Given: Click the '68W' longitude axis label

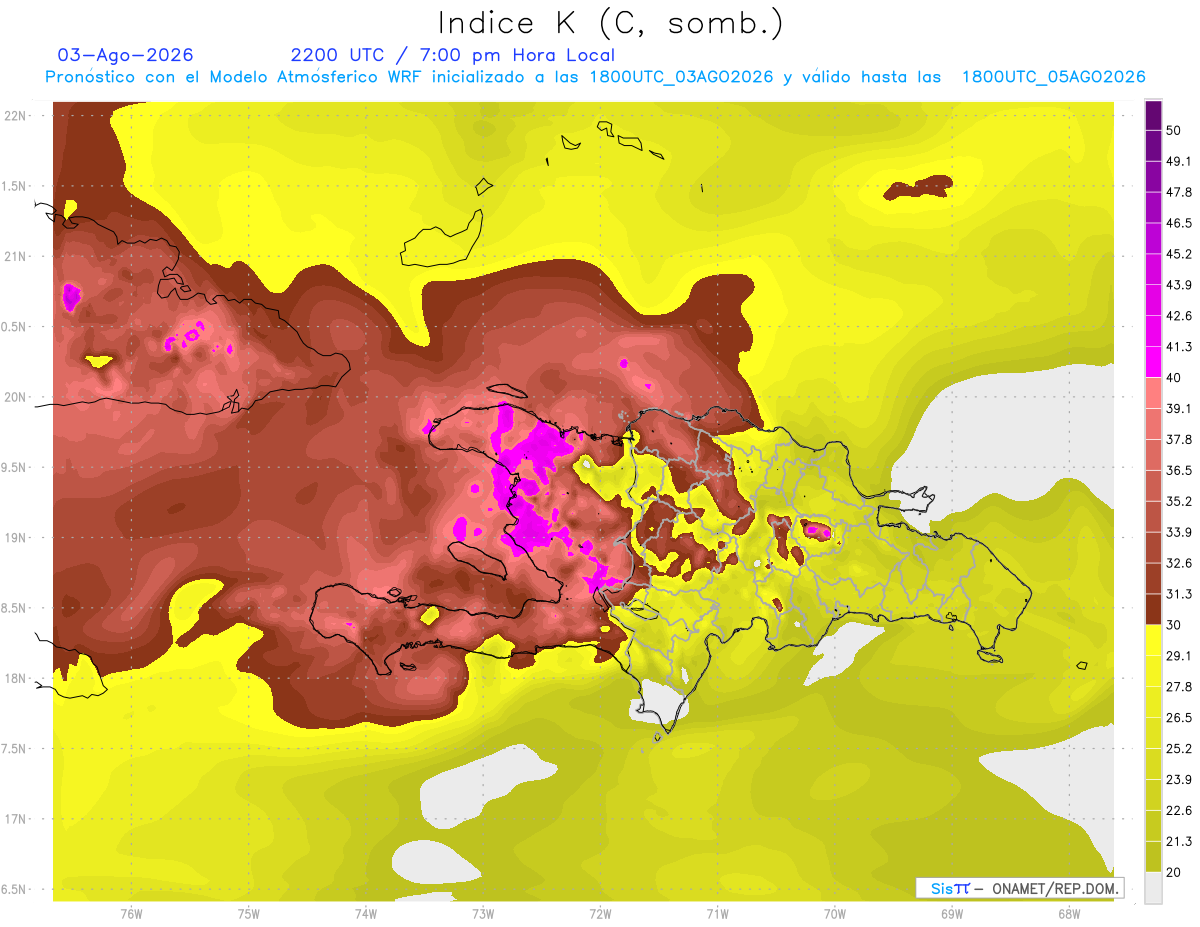Looking at the screenshot, I should (1069, 914).
